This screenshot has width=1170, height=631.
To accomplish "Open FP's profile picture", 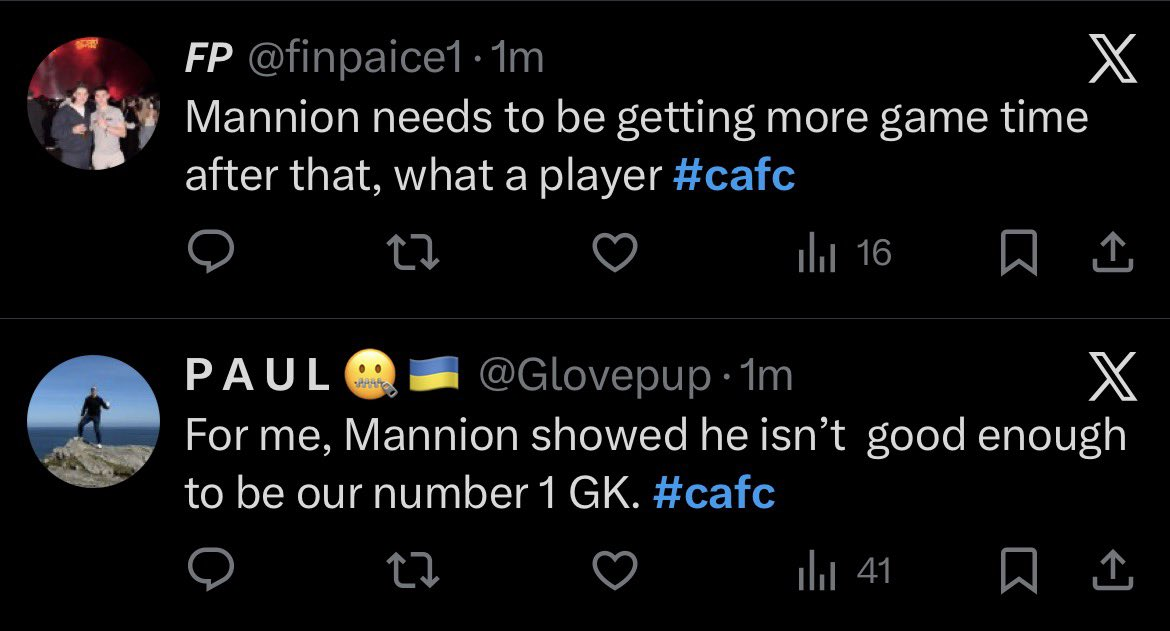I will point(93,103).
